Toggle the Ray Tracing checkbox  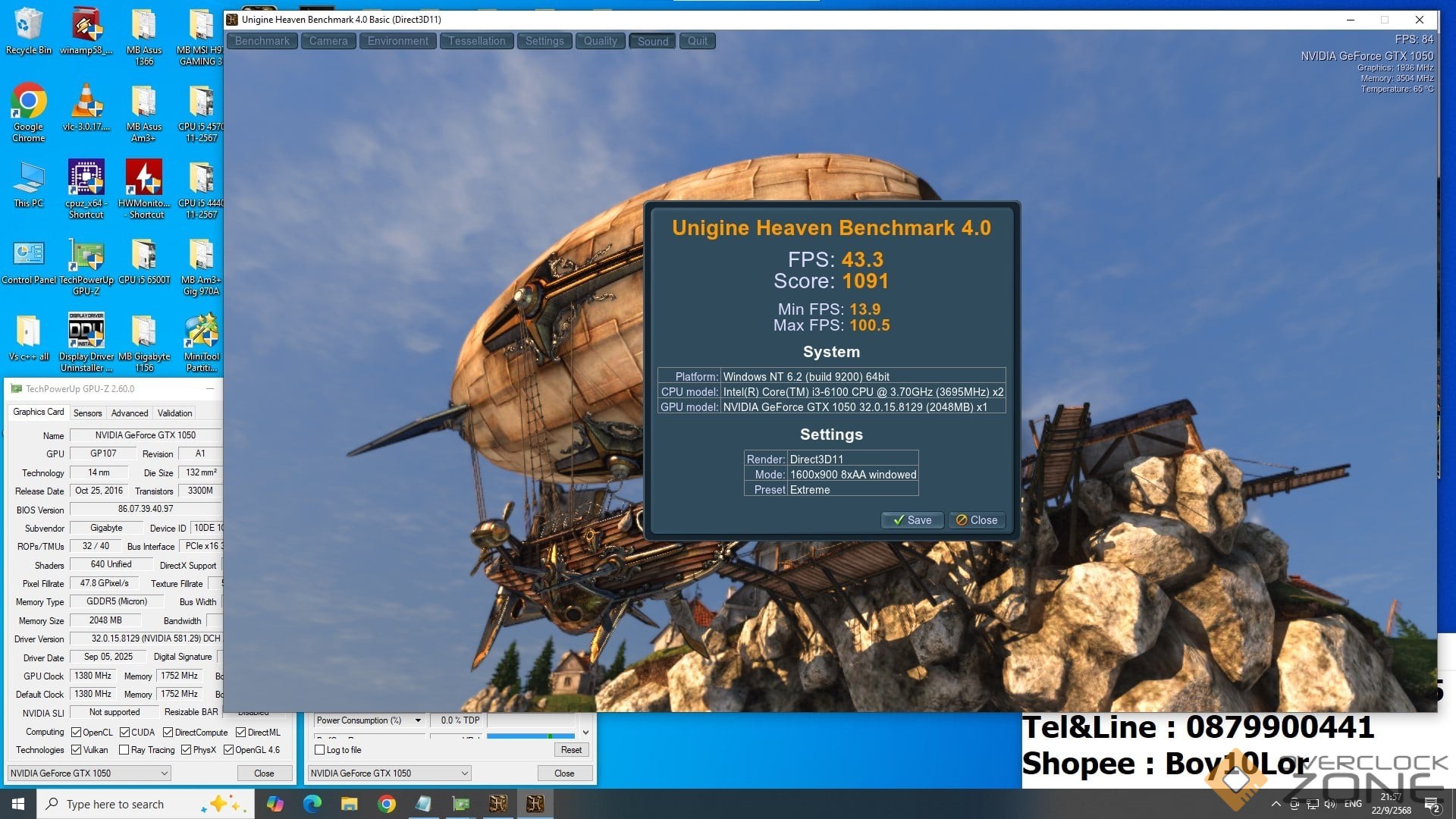pos(124,750)
